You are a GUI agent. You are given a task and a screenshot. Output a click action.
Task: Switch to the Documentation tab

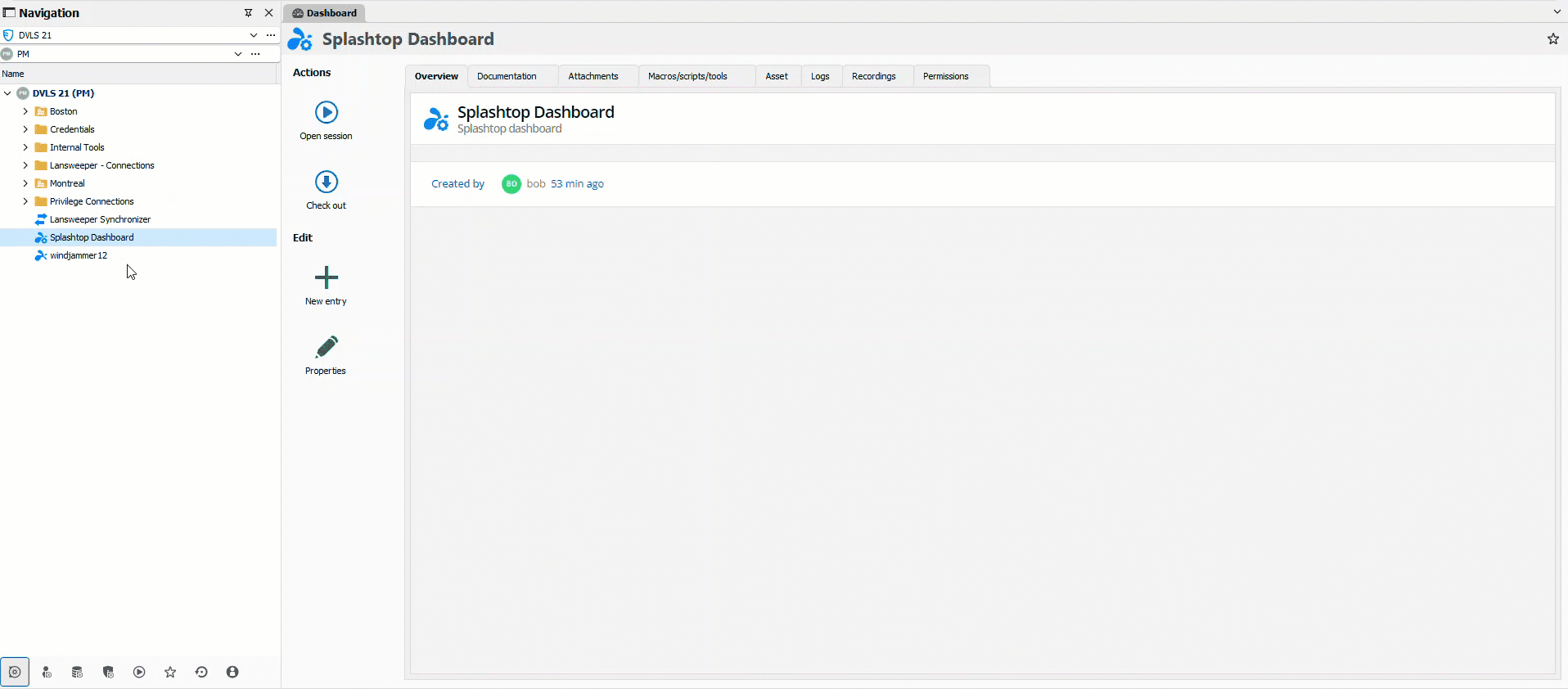pyautogui.click(x=507, y=76)
